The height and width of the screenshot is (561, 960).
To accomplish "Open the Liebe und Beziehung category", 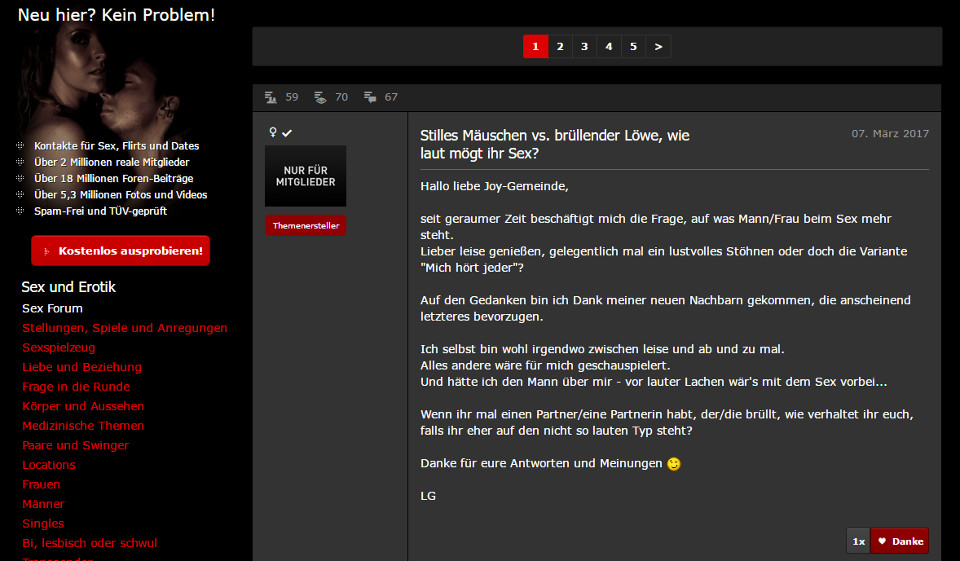I will [x=82, y=367].
